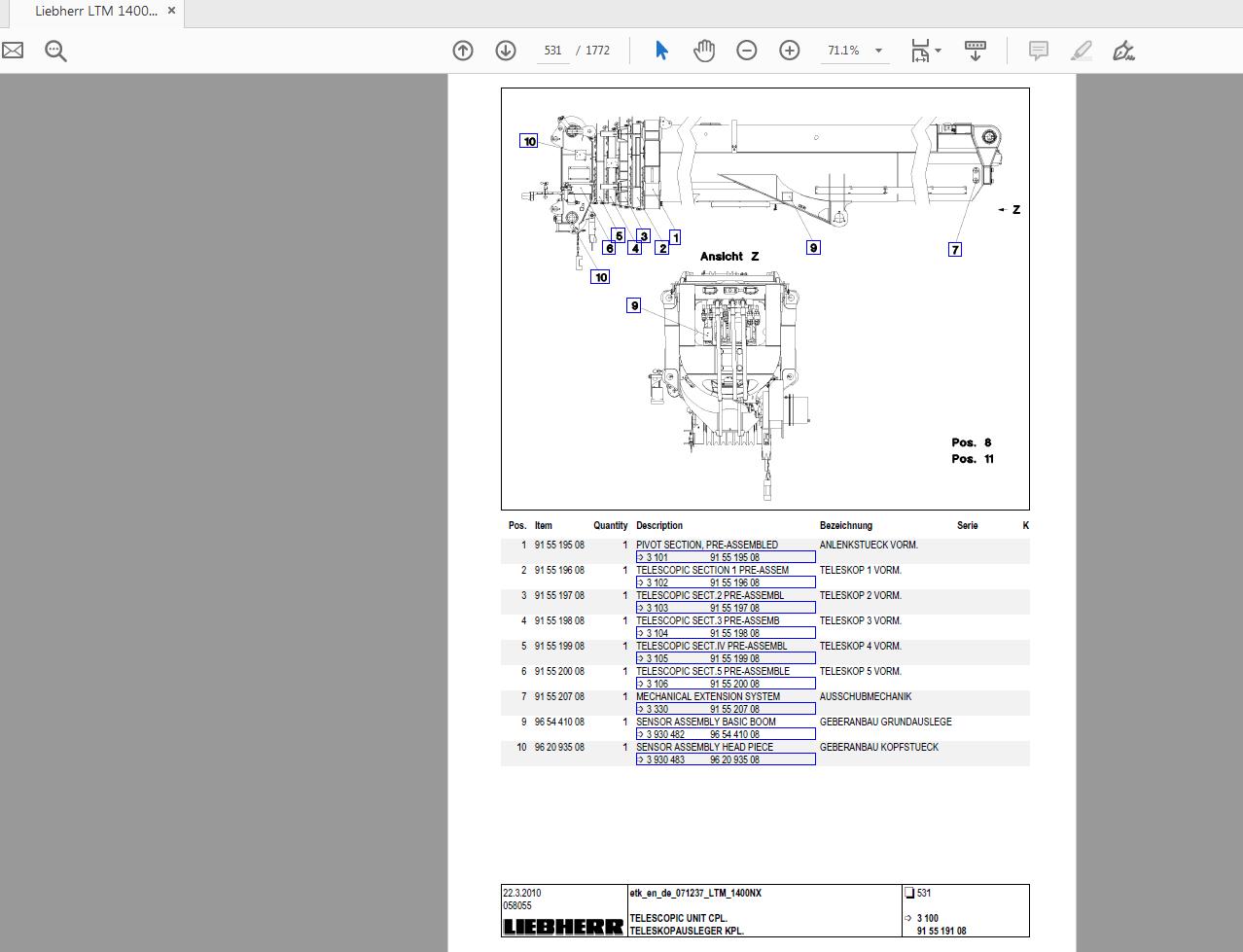The height and width of the screenshot is (952, 1243).
Task: Click item number 91 55 207 08 in row 7
Action: 559,696
